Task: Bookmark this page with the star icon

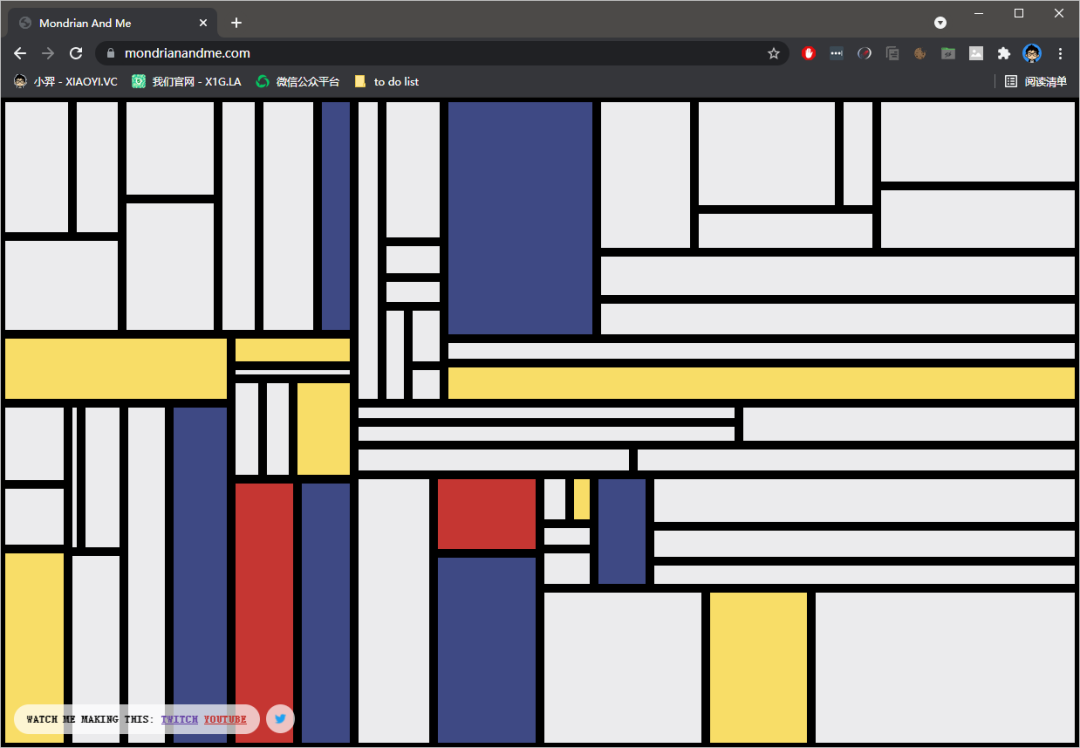Action: click(773, 54)
